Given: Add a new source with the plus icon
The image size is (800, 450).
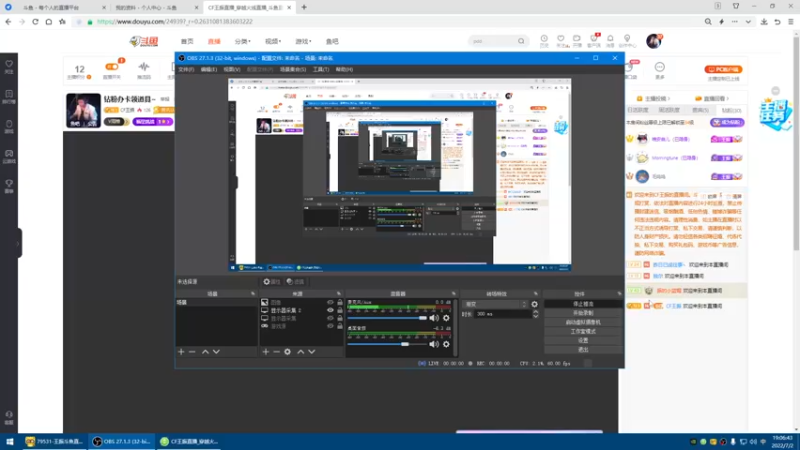Looking at the screenshot, I should tap(265, 352).
